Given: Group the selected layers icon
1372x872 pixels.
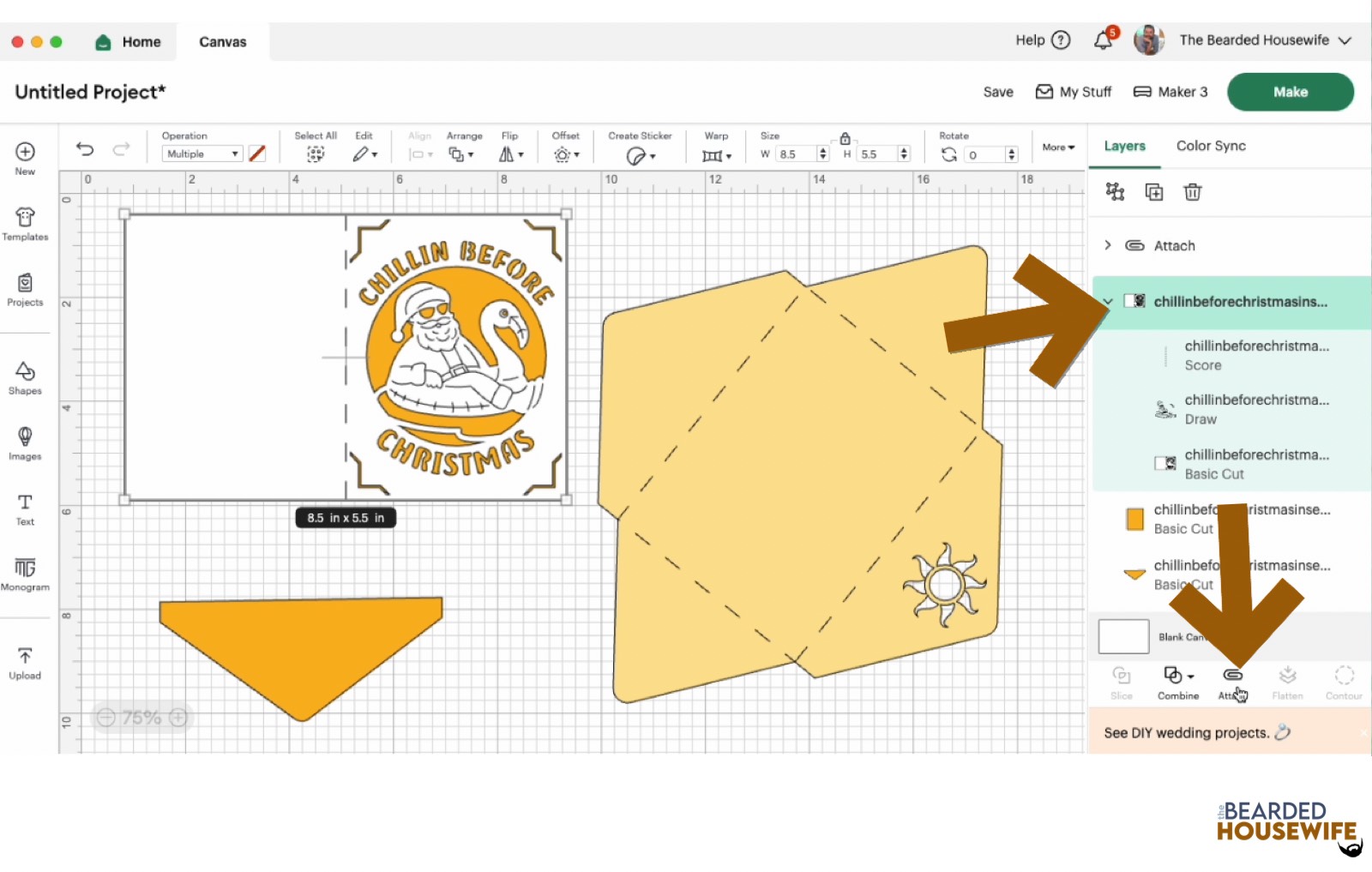Looking at the screenshot, I should click(1115, 191).
